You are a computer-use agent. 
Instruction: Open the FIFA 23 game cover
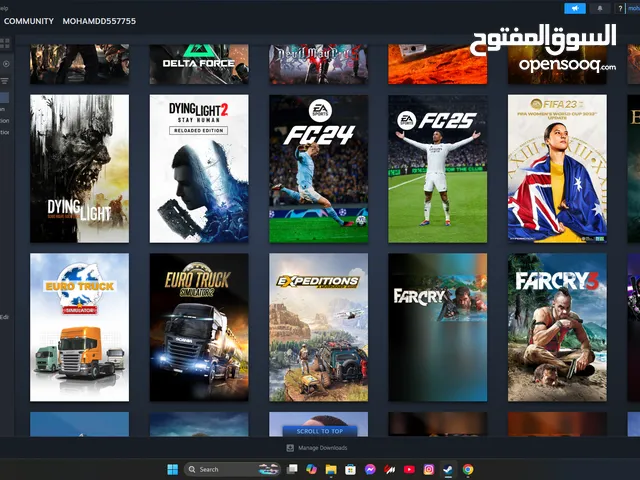[x=557, y=169]
